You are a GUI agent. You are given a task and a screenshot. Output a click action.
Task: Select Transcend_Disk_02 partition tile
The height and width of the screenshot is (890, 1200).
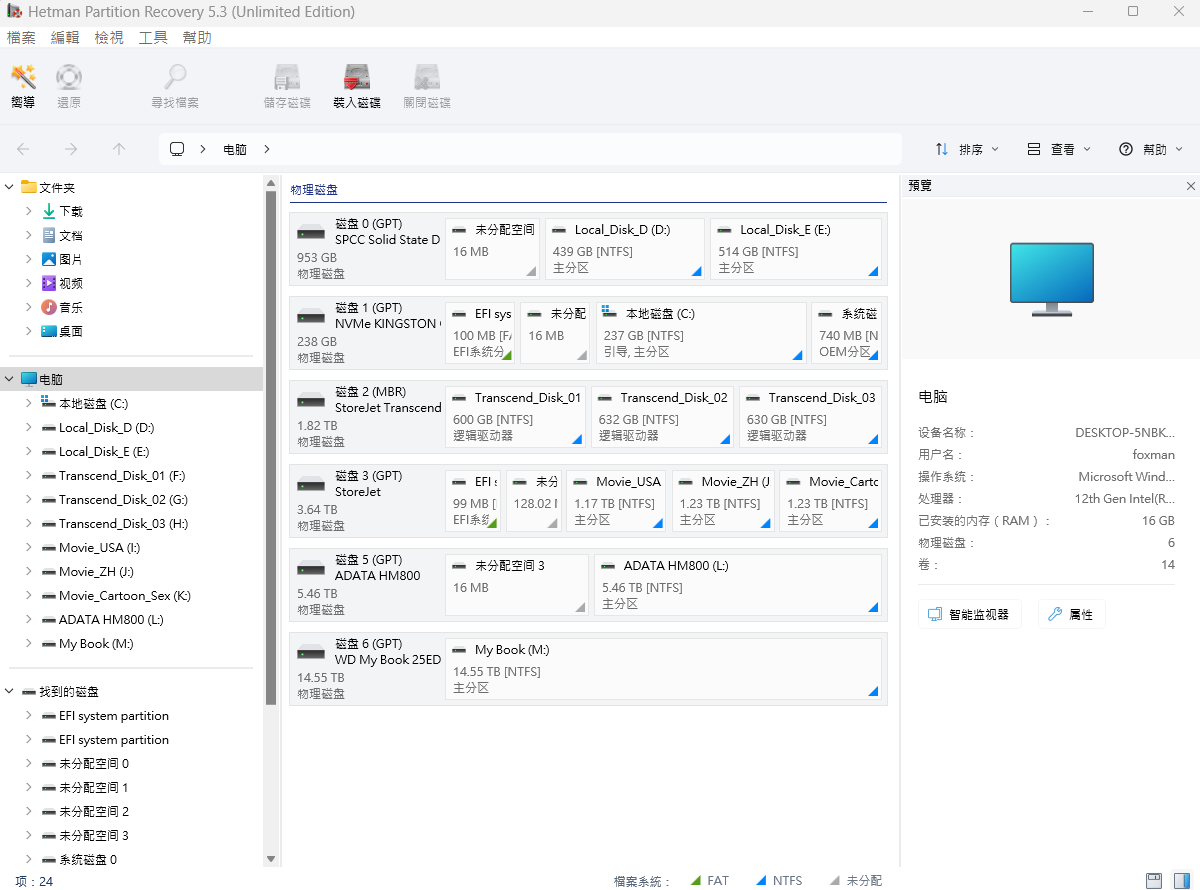click(662, 417)
